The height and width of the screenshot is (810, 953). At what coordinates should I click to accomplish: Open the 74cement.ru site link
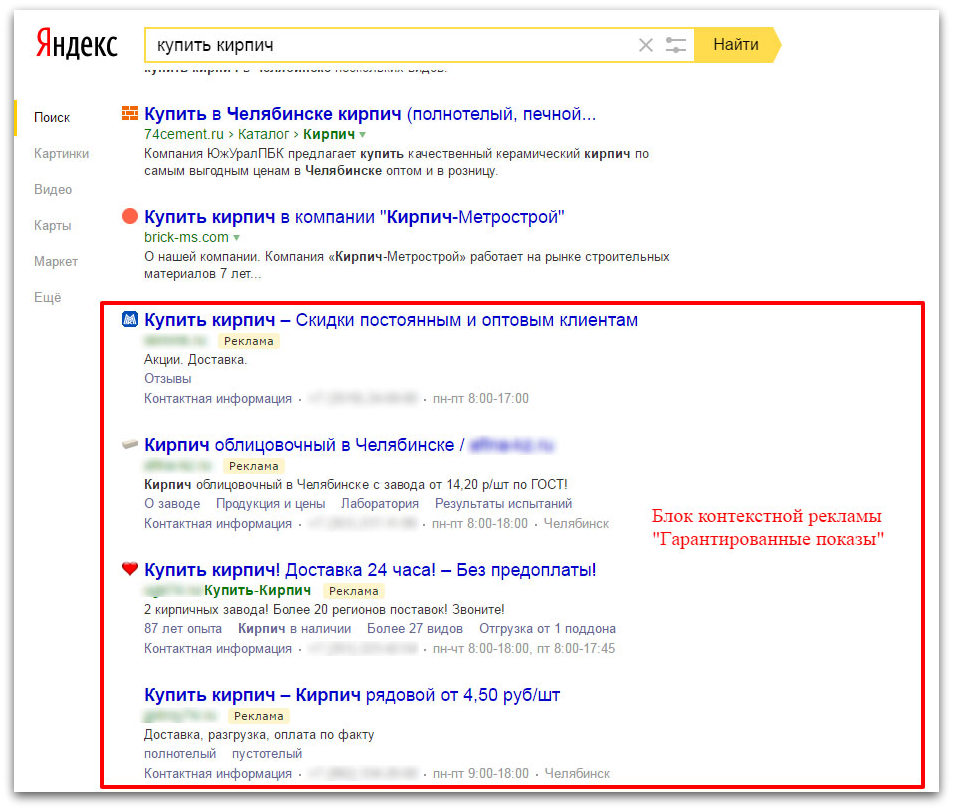184,134
